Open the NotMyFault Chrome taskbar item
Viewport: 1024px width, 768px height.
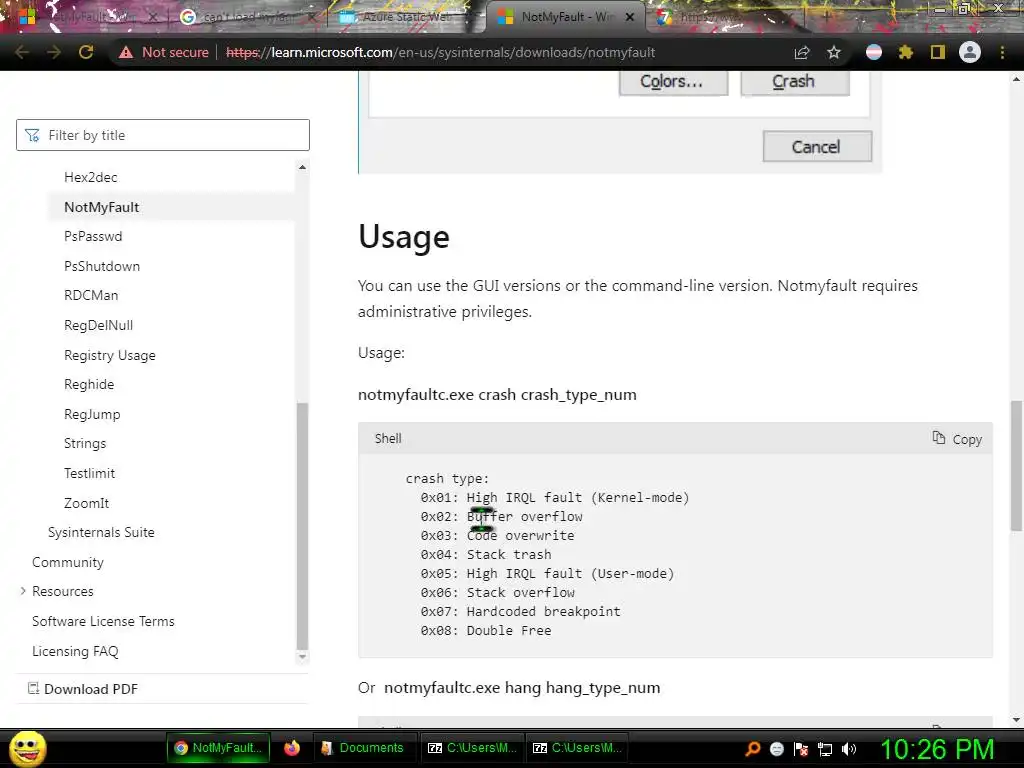(219, 748)
